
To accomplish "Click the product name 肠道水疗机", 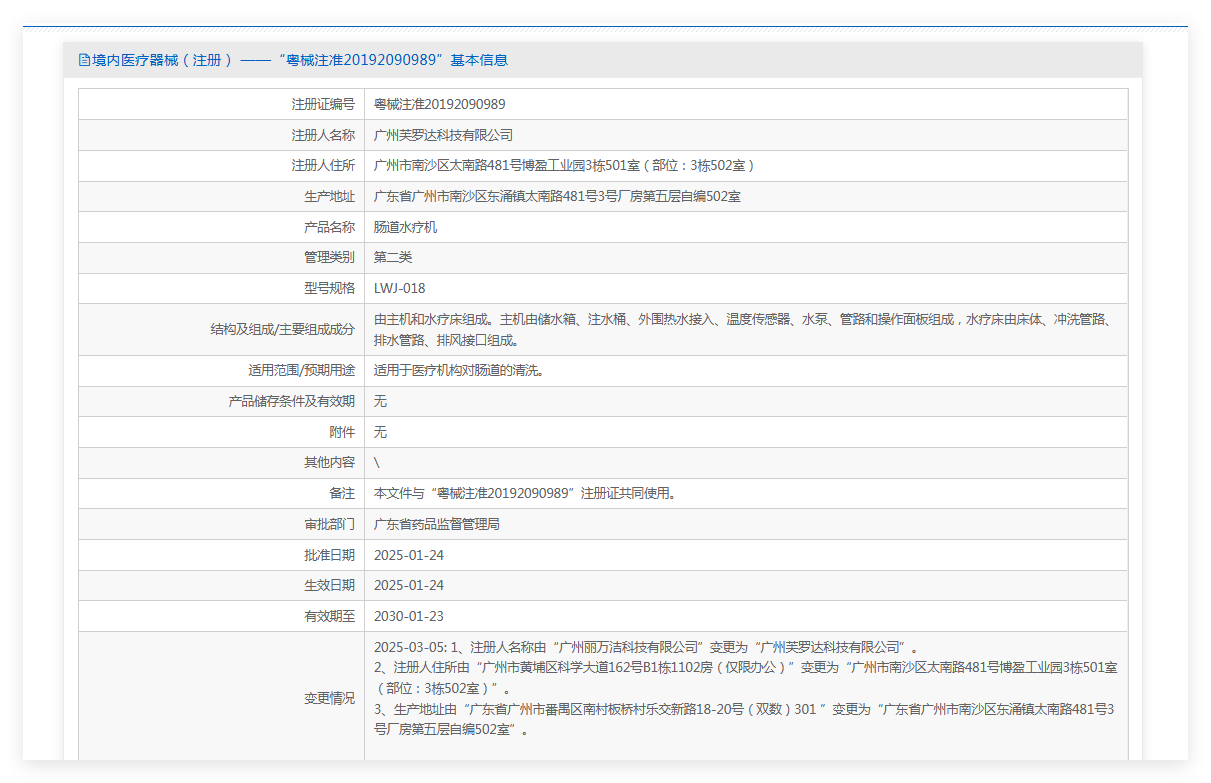I will 405,227.
